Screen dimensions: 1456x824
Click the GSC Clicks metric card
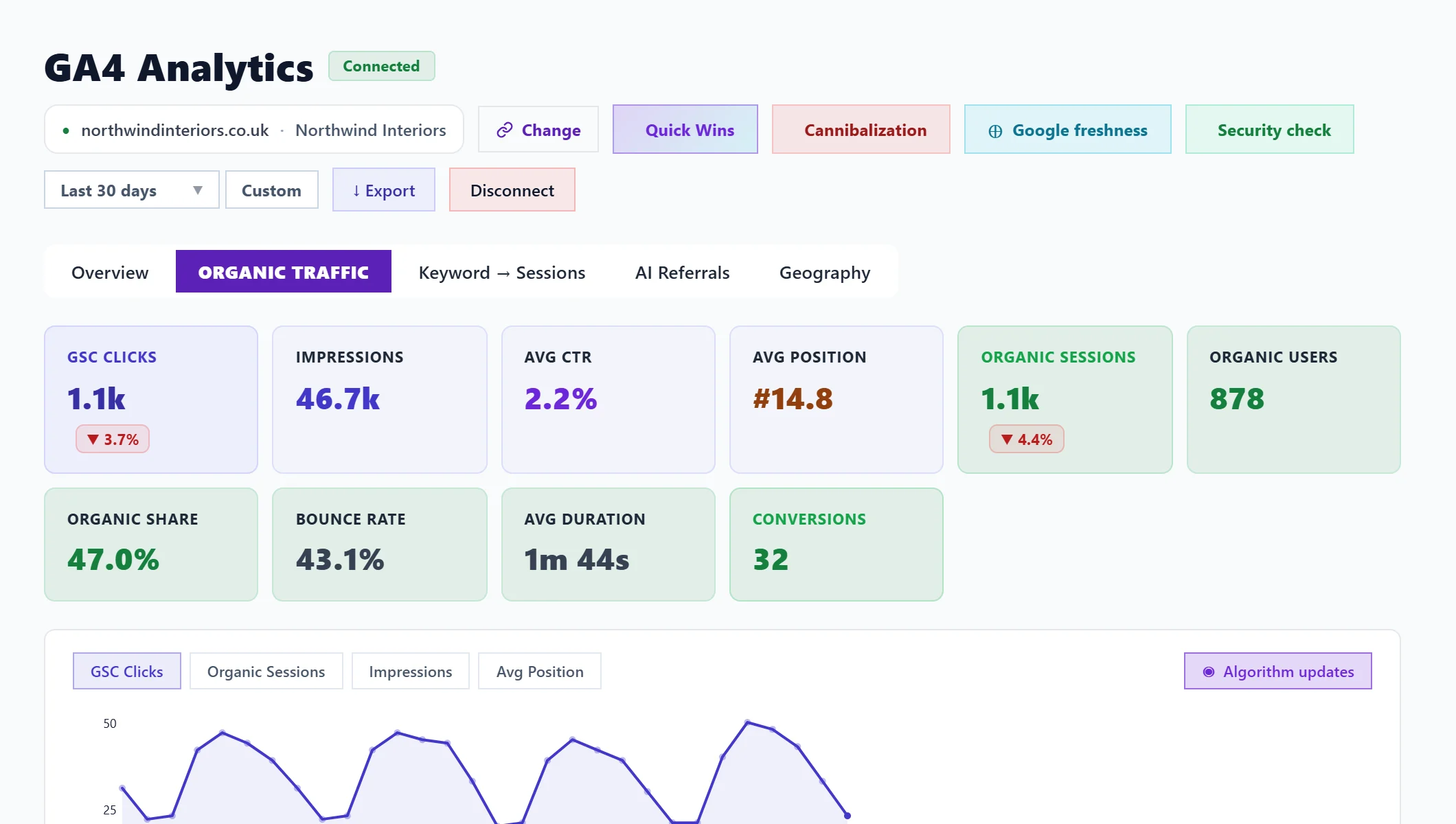[151, 400]
